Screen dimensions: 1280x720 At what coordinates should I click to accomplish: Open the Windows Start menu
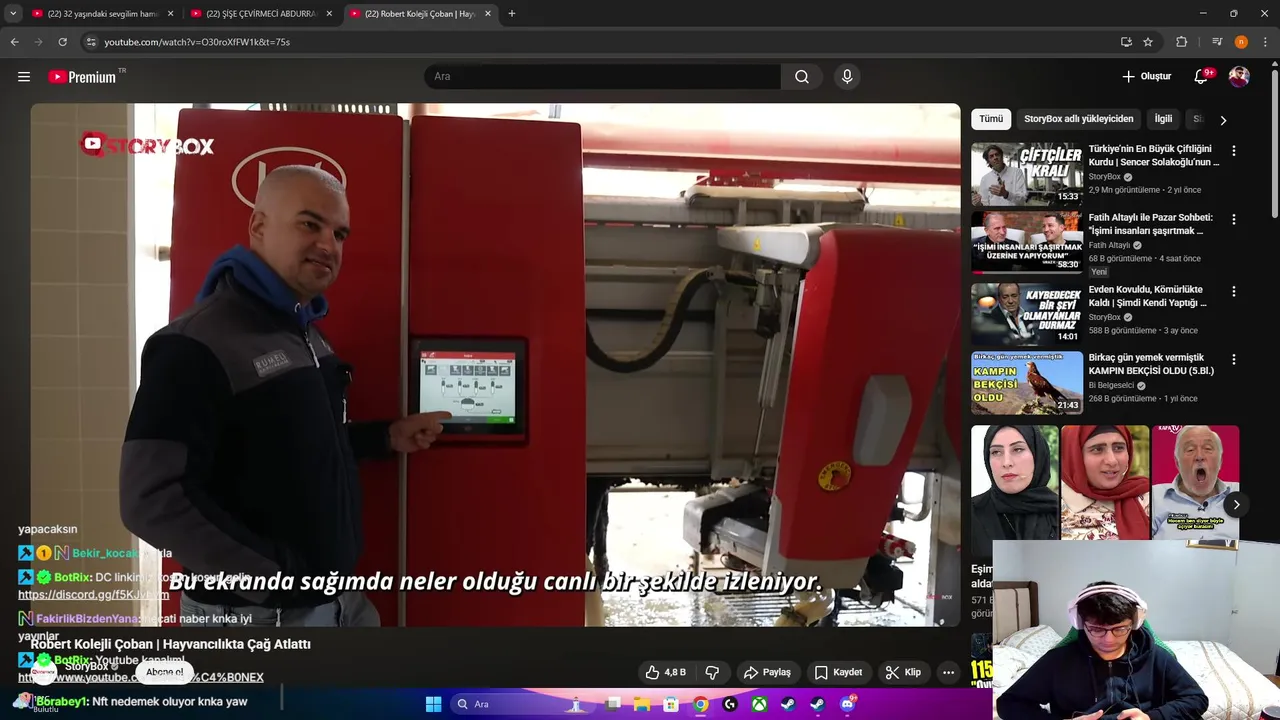coord(433,704)
